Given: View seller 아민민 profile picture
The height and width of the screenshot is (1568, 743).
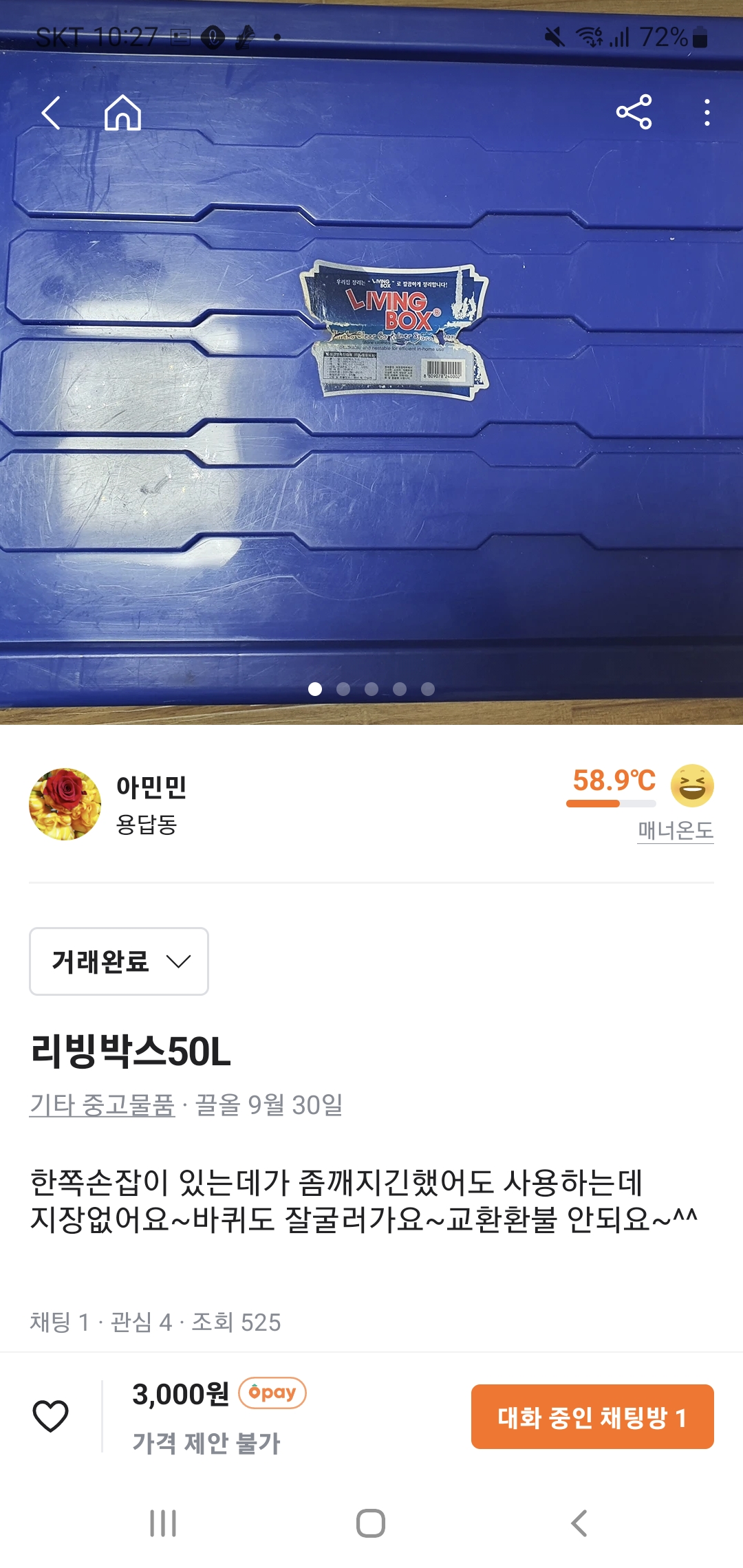Looking at the screenshot, I should pos(65,804).
